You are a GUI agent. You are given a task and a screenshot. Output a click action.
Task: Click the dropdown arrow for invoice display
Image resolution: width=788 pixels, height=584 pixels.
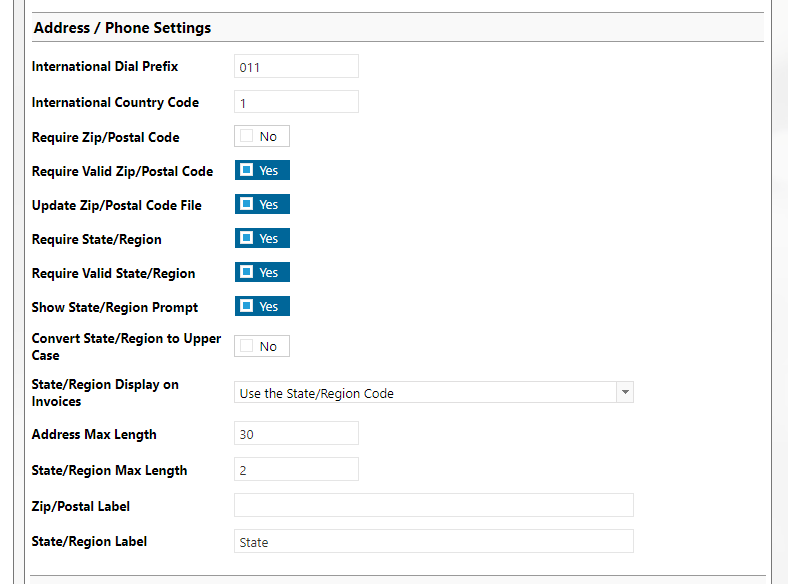625,393
